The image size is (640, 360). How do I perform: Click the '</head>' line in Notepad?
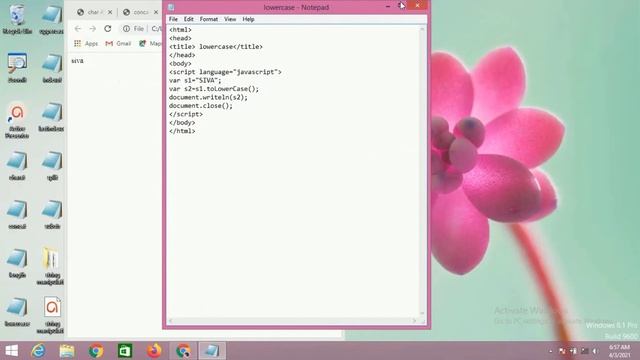click(x=182, y=55)
